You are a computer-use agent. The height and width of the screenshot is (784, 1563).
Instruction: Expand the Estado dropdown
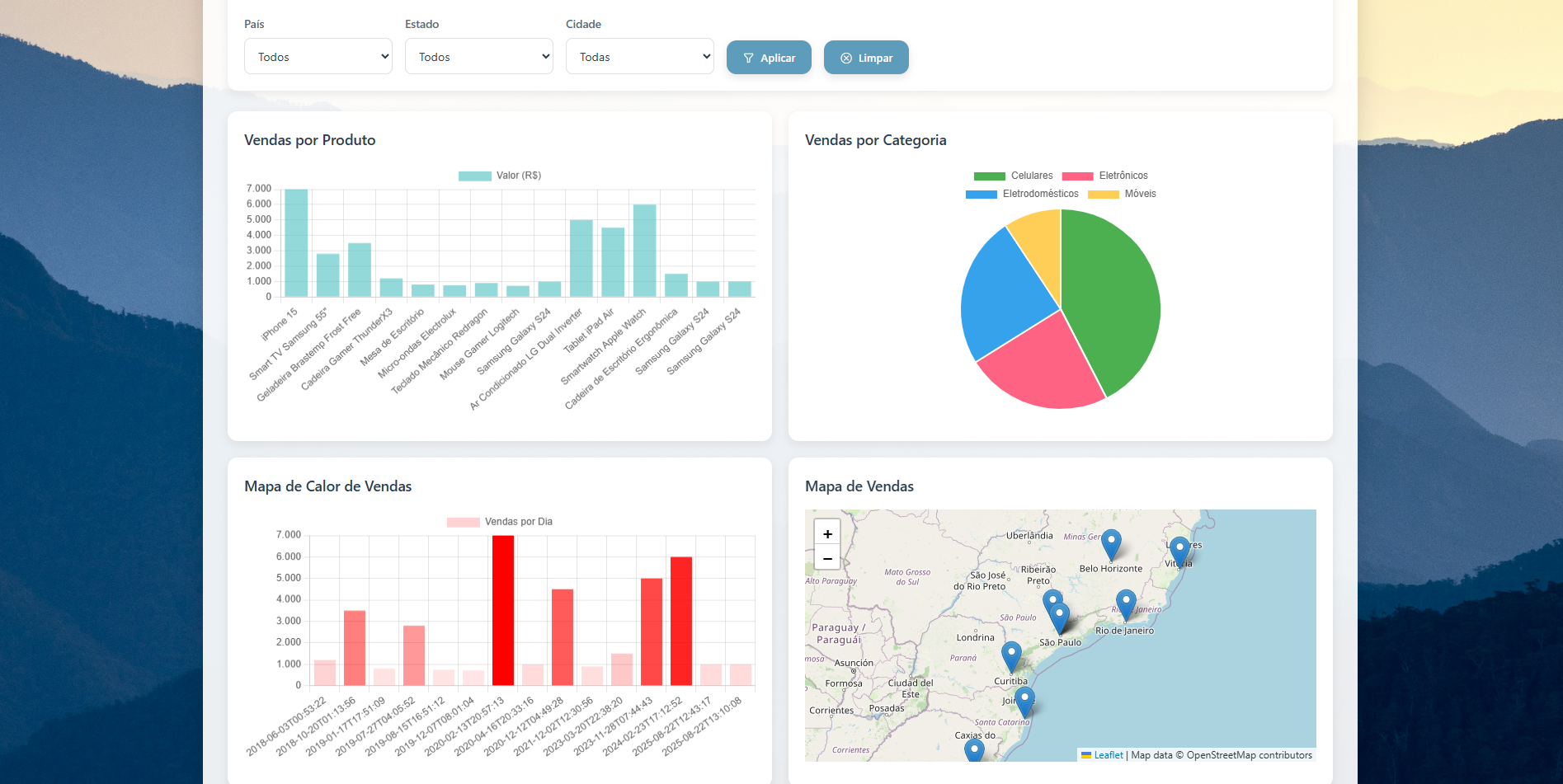[478, 57]
